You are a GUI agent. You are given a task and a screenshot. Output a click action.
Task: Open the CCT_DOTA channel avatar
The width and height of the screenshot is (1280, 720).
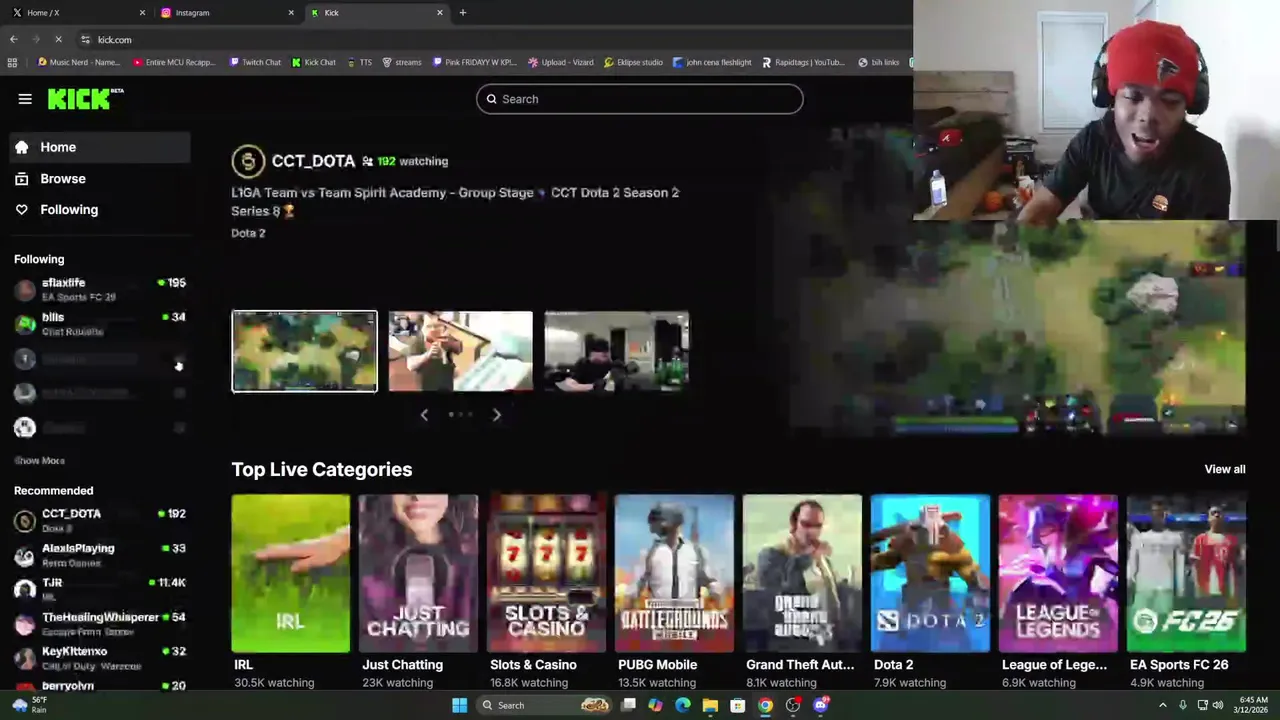[248, 161]
